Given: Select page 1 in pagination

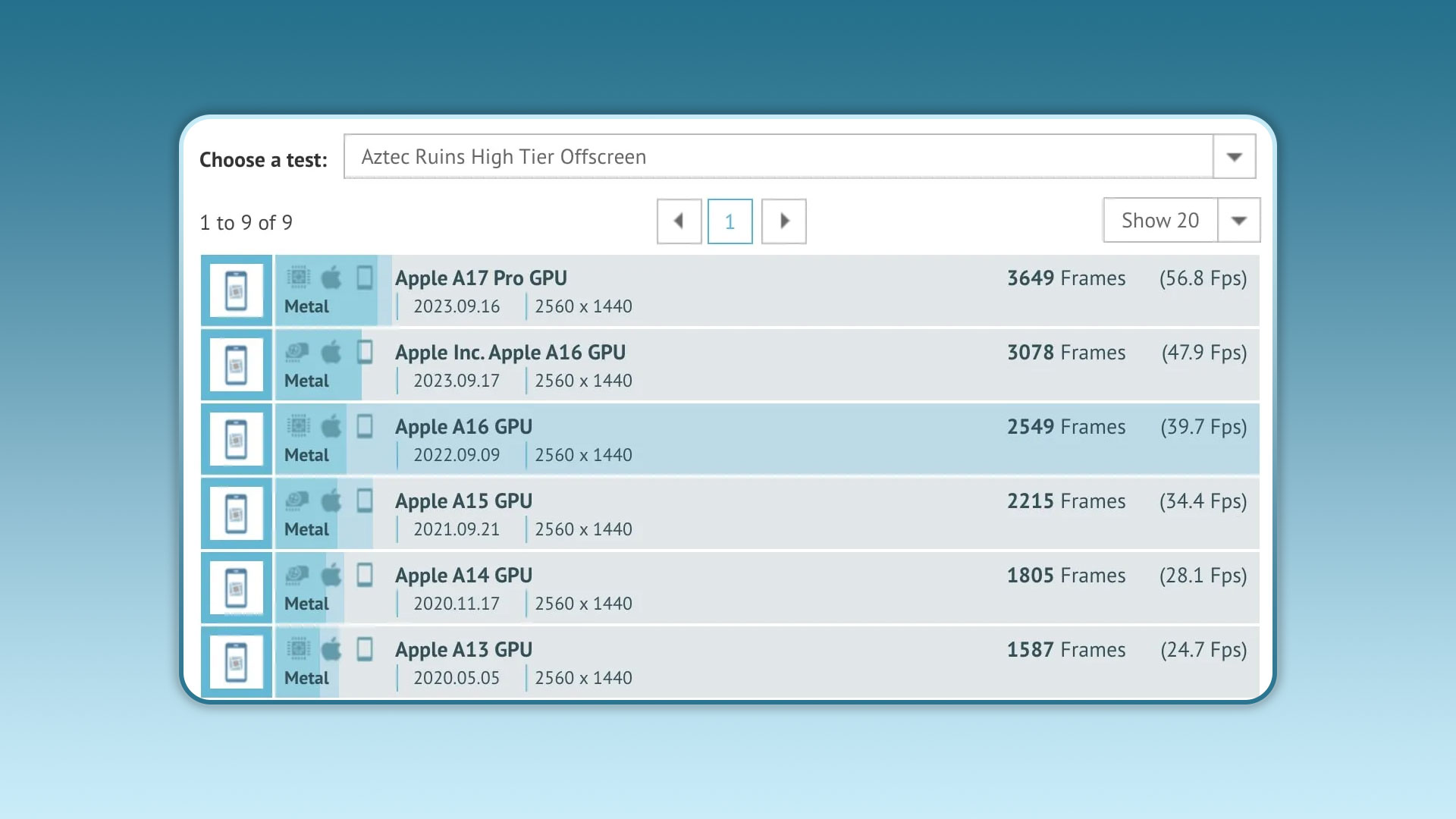Looking at the screenshot, I should coord(730,221).
